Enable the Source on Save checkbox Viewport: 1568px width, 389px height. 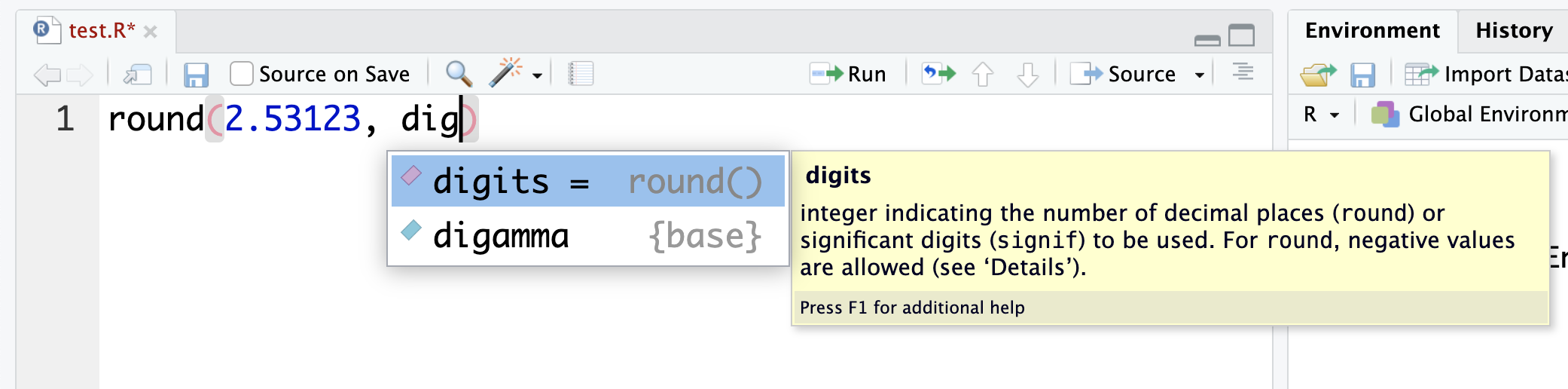pos(242,74)
